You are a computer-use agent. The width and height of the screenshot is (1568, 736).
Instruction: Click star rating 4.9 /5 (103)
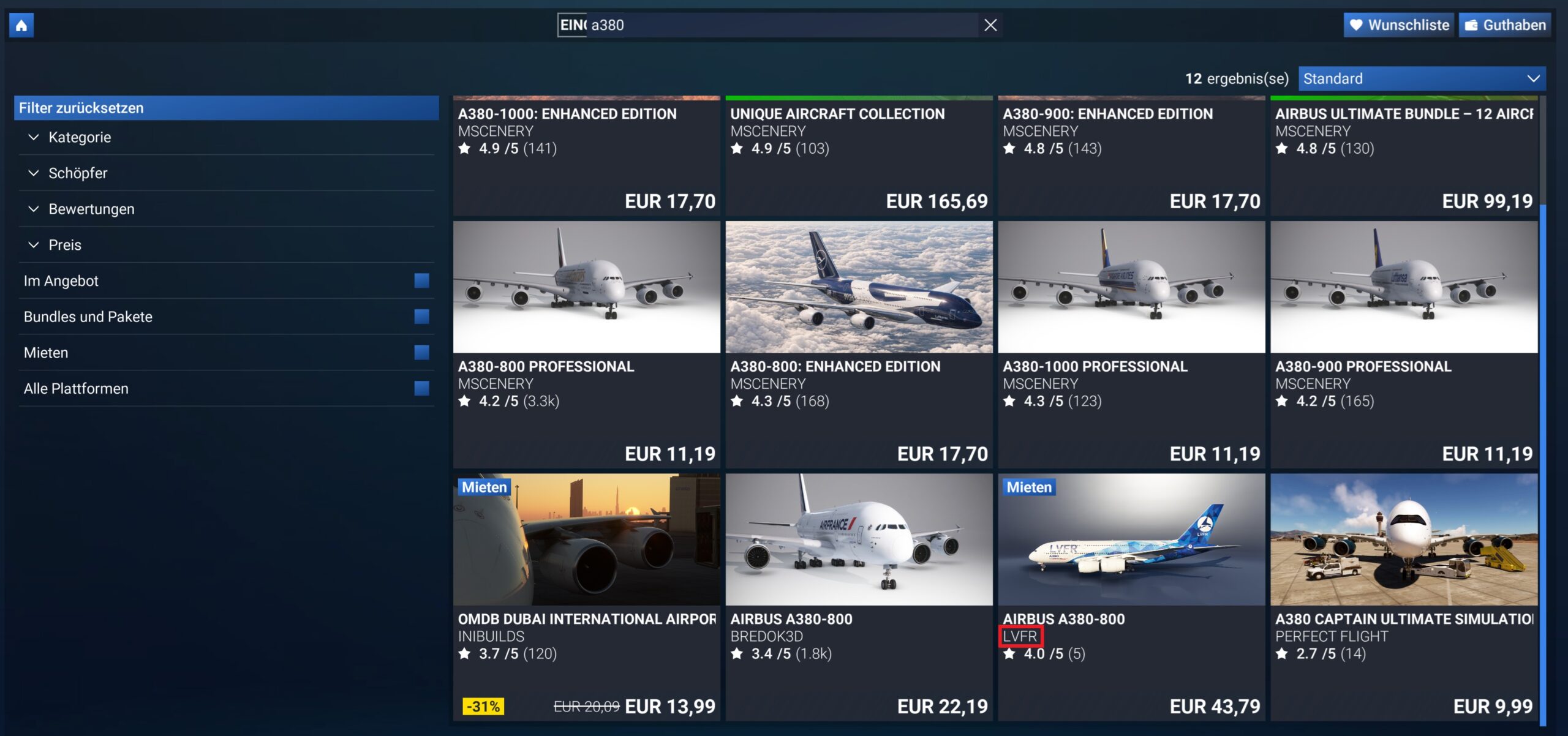780,148
